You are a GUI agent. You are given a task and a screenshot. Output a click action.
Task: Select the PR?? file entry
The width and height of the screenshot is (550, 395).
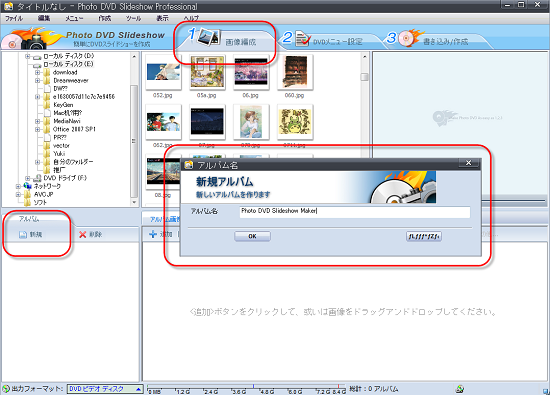[60, 137]
